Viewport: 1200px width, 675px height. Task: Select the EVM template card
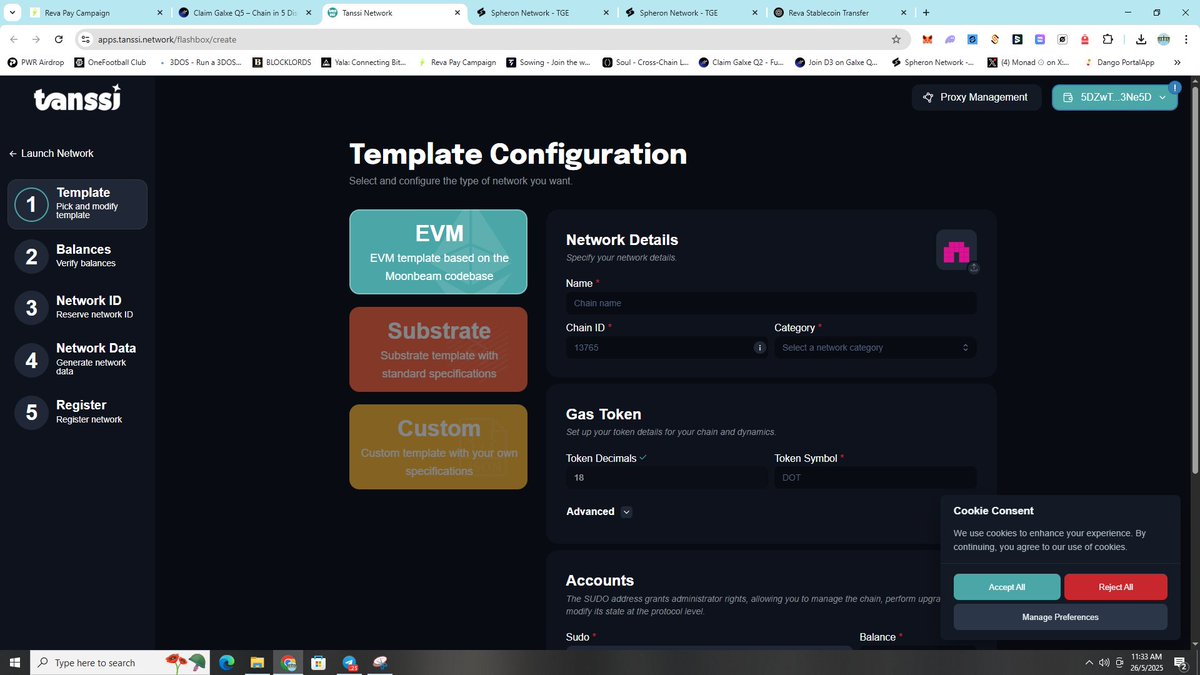(x=438, y=252)
